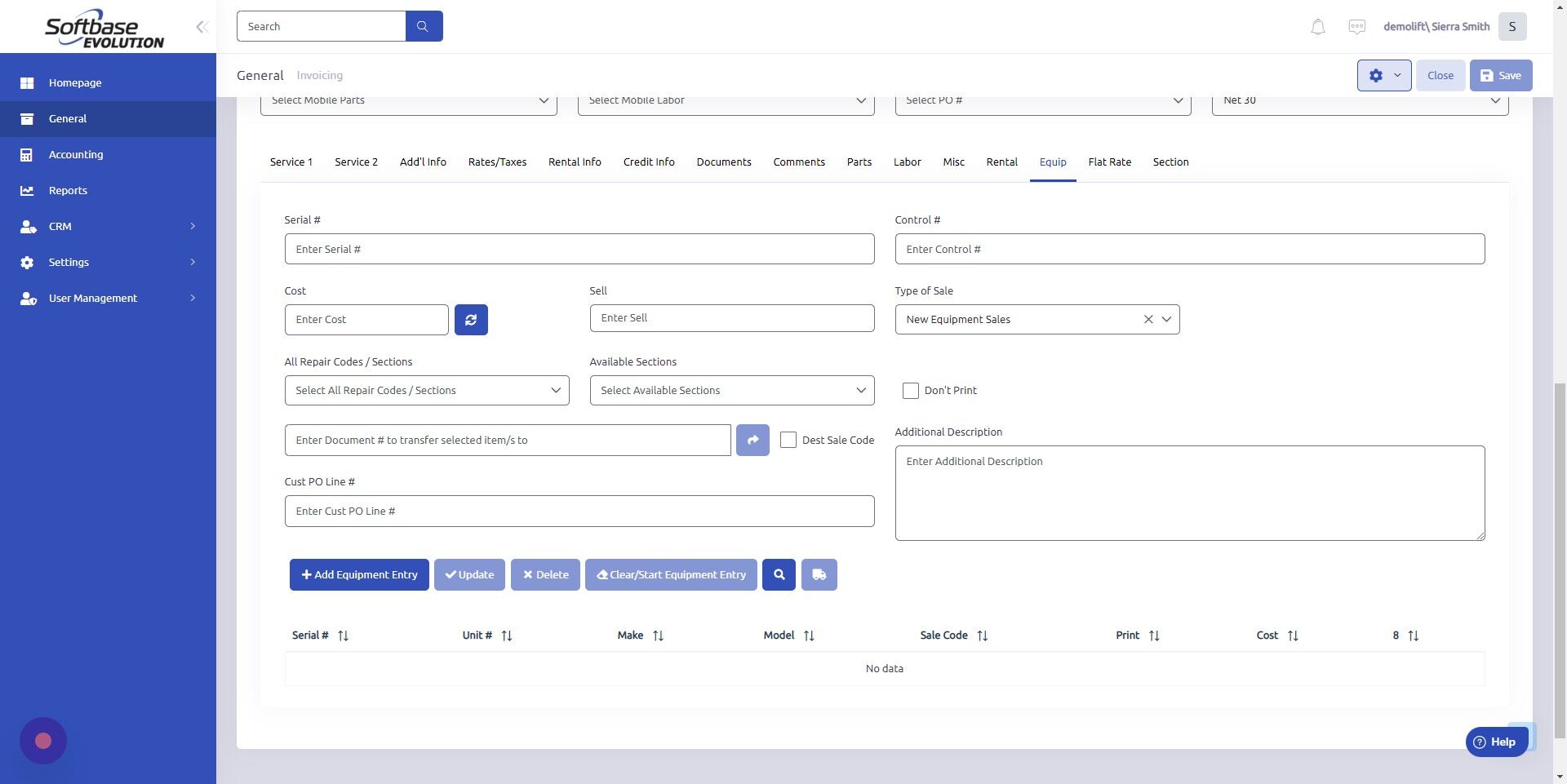Click the Add Equipment Entry button
Image resolution: width=1567 pixels, height=784 pixels.
pyautogui.click(x=358, y=574)
